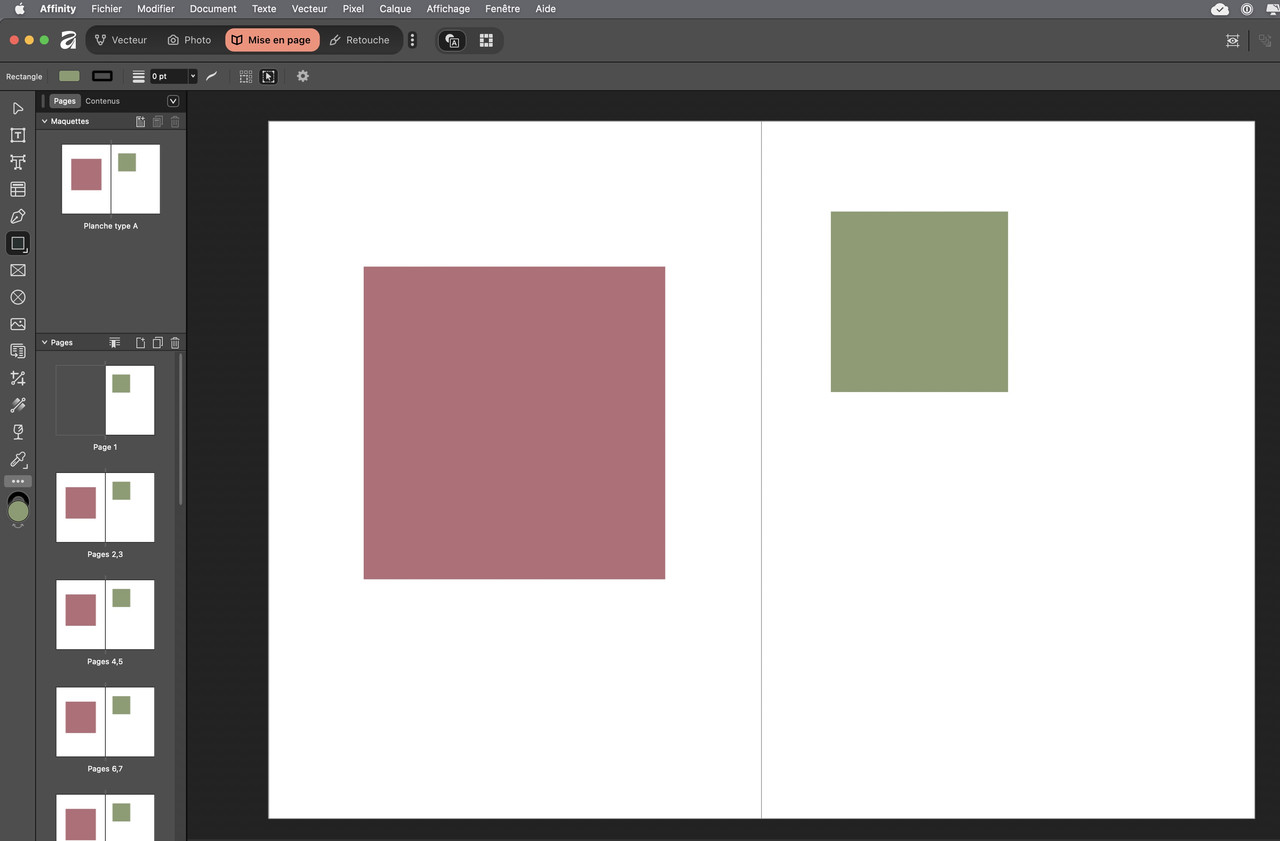This screenshot has width=1280, height=841.
Task: Duplicate the selected pages in Pages section
Action: coord(157,343)
